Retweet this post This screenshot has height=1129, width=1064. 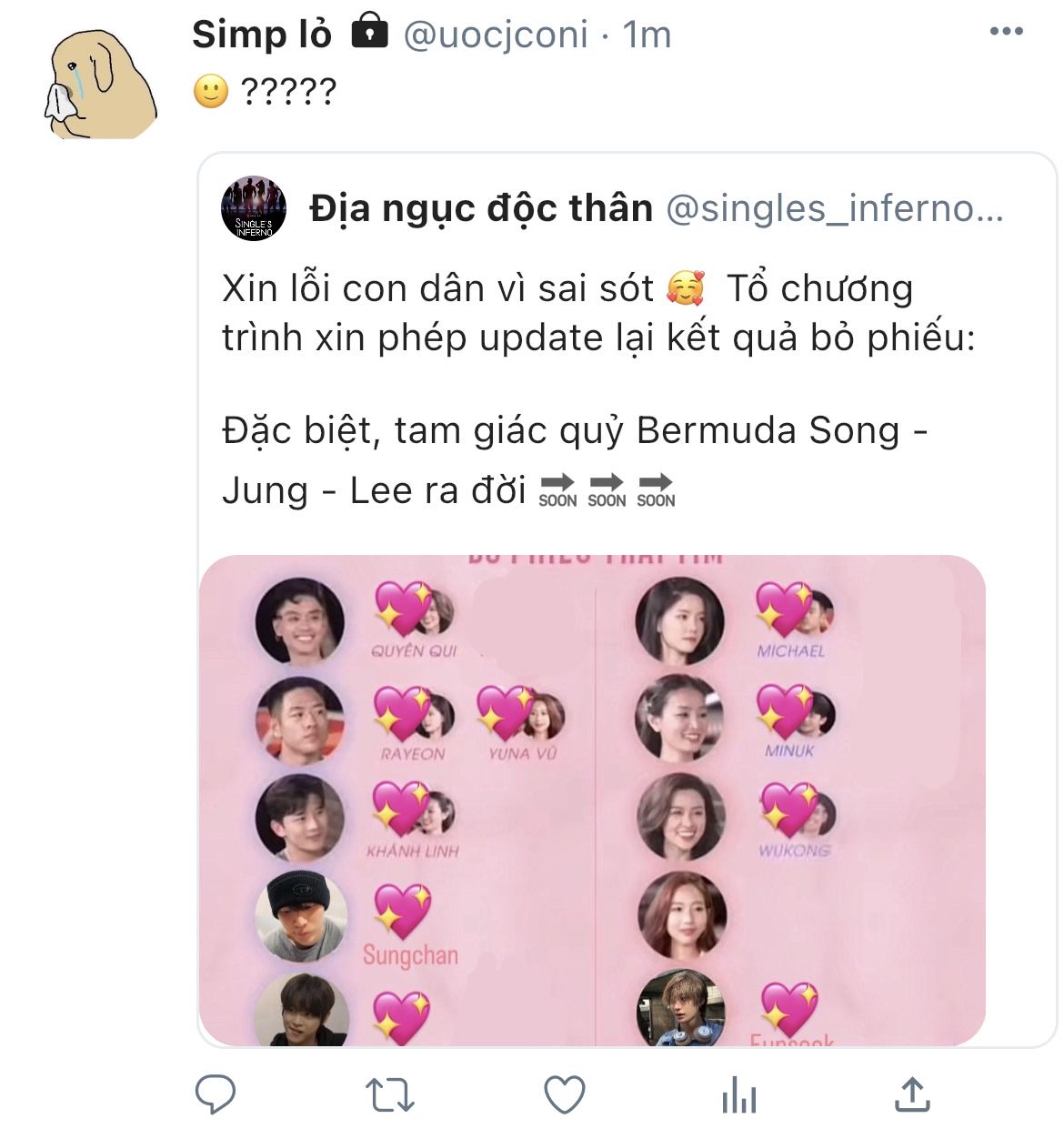[x=390, y=1094]
